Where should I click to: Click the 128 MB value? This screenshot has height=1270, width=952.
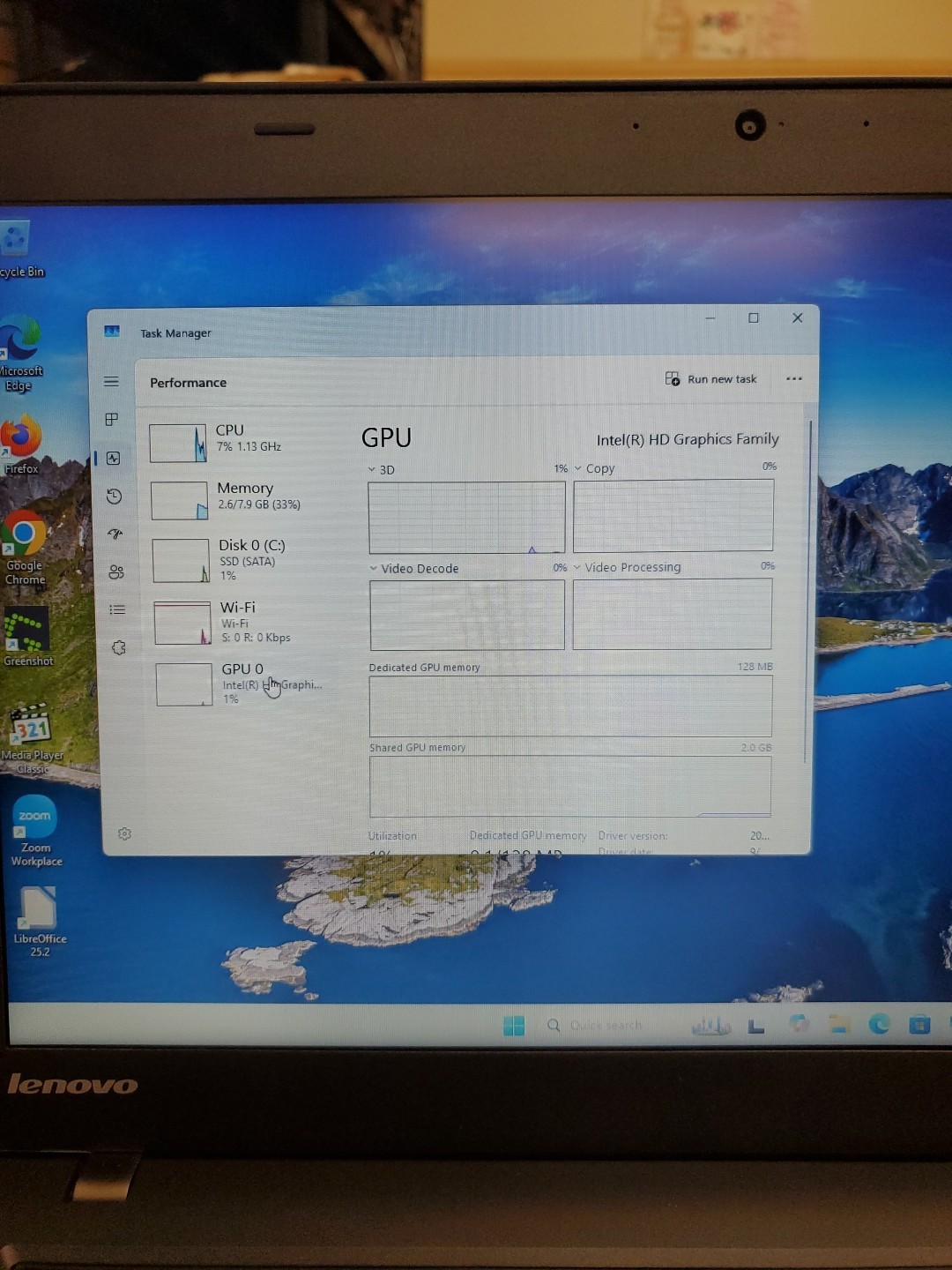755,667
